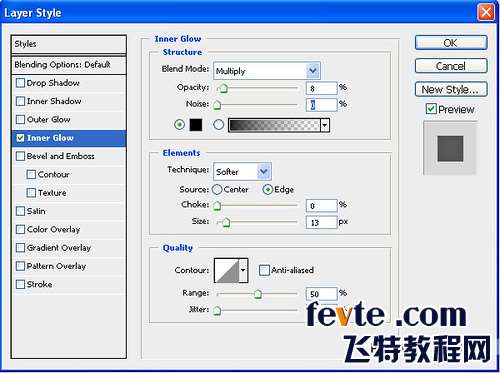Click the Contour shape thumbnail
The height and width of the screenshot is (373, 500).
227,270
